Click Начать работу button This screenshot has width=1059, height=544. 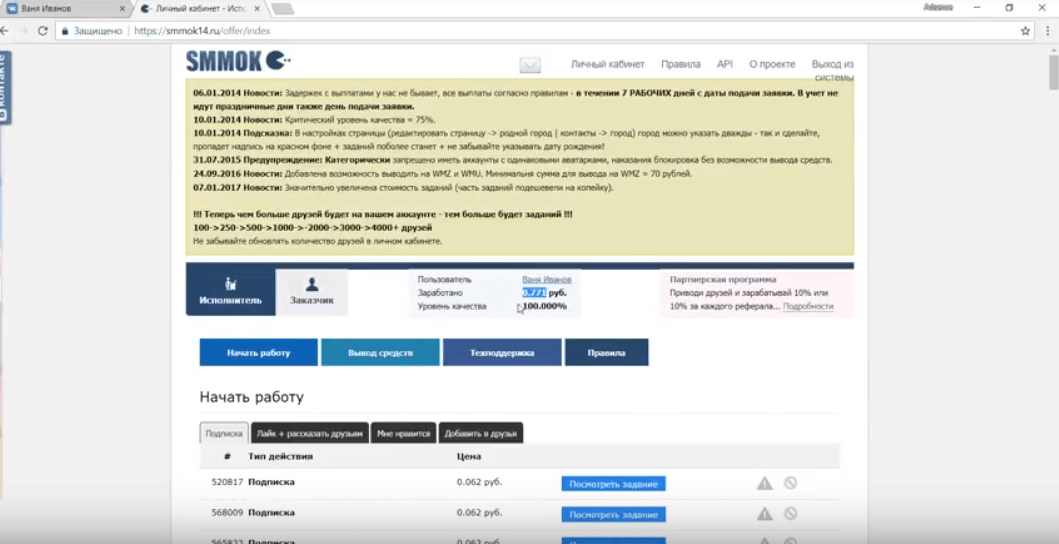pos(259,353)
